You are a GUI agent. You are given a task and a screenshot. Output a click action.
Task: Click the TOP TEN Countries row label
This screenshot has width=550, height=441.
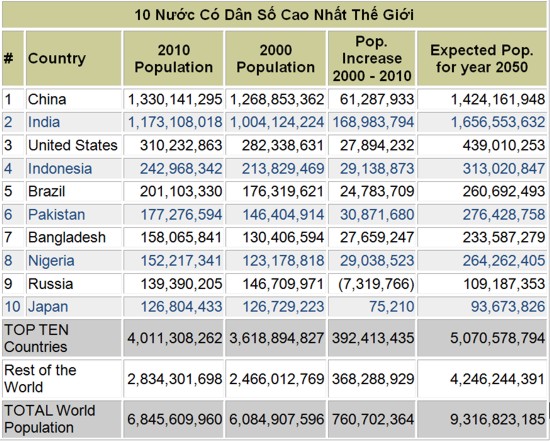click(x=36, y=338)
